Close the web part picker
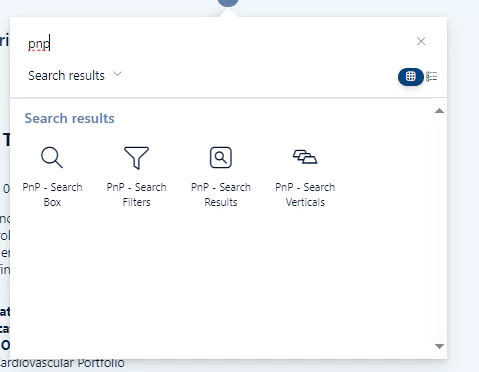479x372 pixels. tap(421, 41)
